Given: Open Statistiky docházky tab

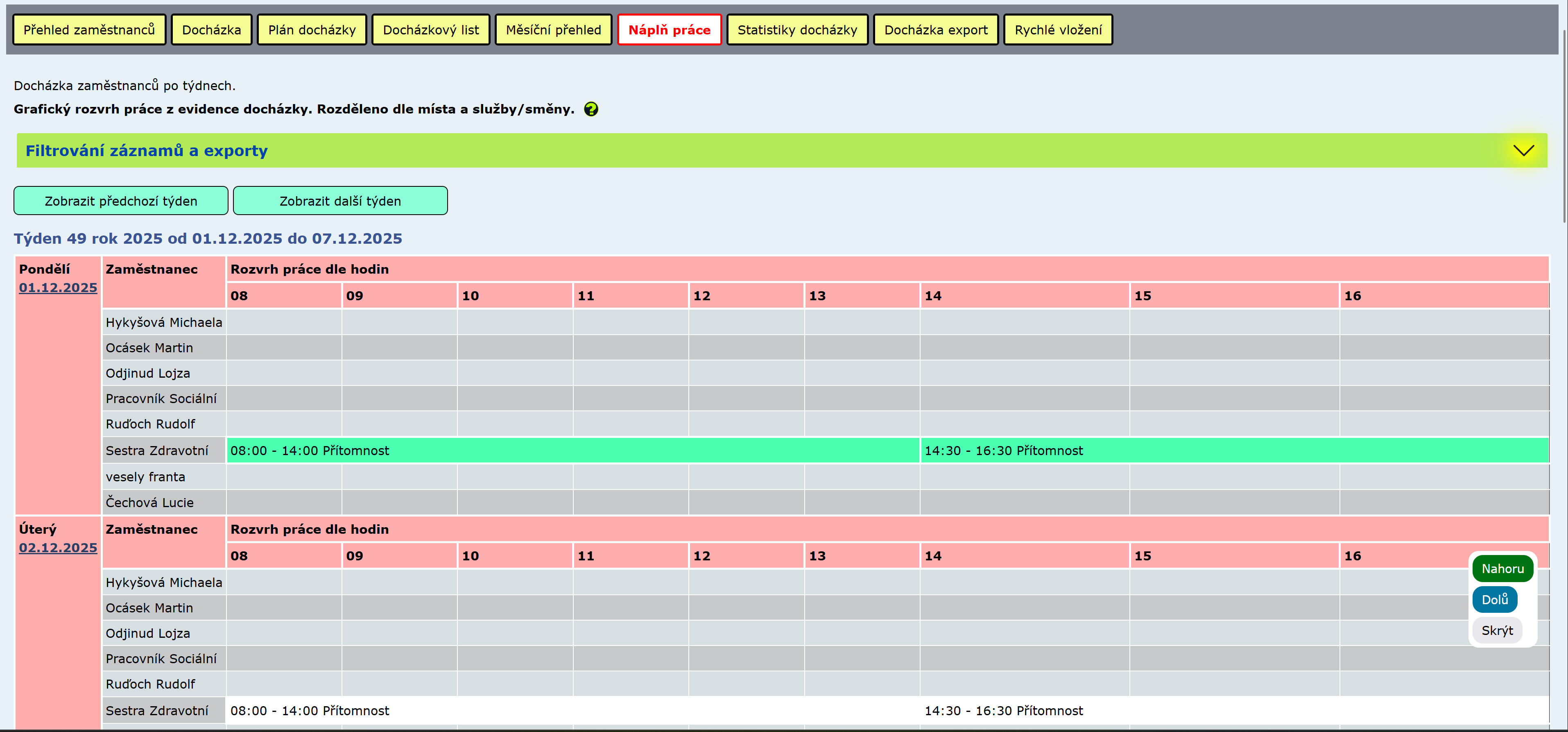Looking at the screenshot, I should click(797, 30).
